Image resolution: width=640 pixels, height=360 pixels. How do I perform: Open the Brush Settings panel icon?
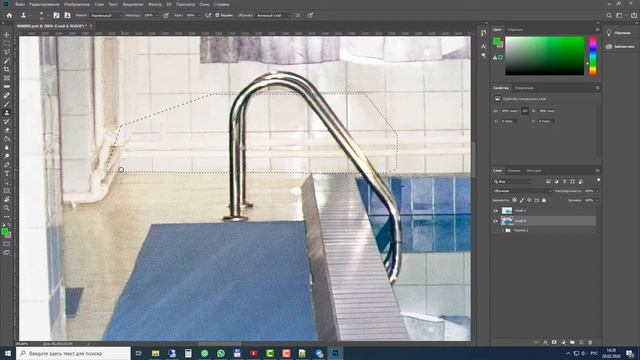pos(56,15)
